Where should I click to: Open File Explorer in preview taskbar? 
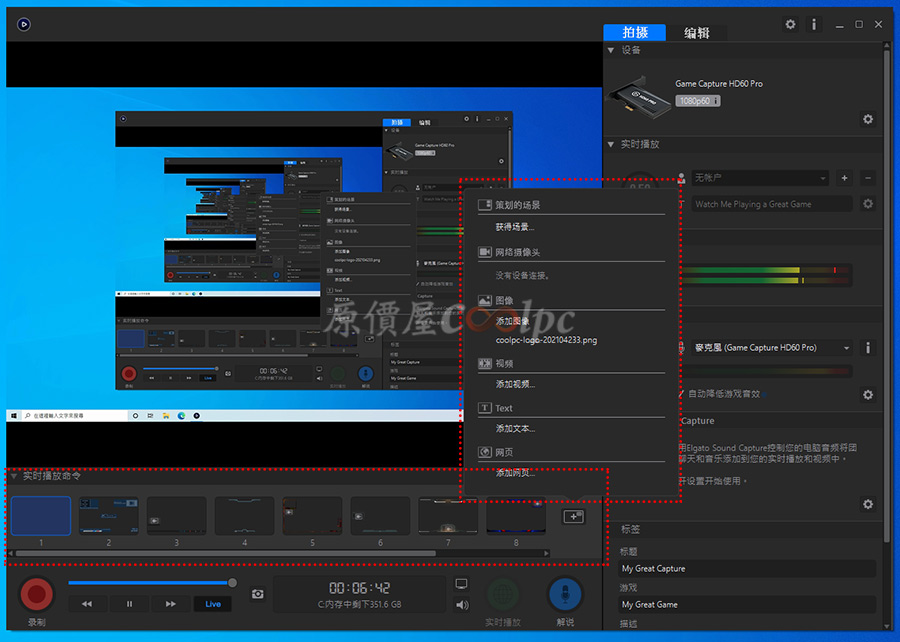tap(166, 415)
